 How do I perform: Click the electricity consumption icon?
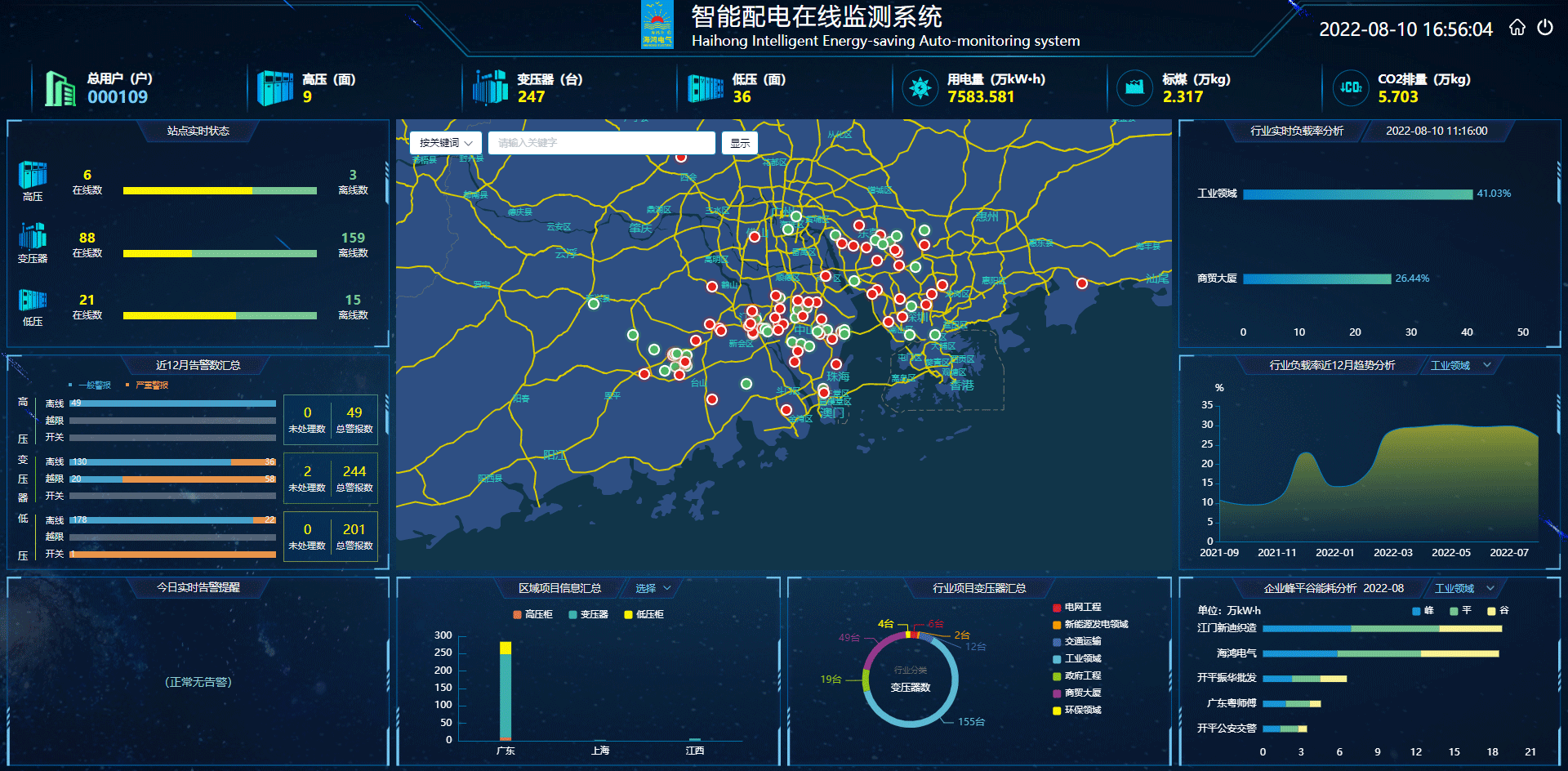(920, 87)
